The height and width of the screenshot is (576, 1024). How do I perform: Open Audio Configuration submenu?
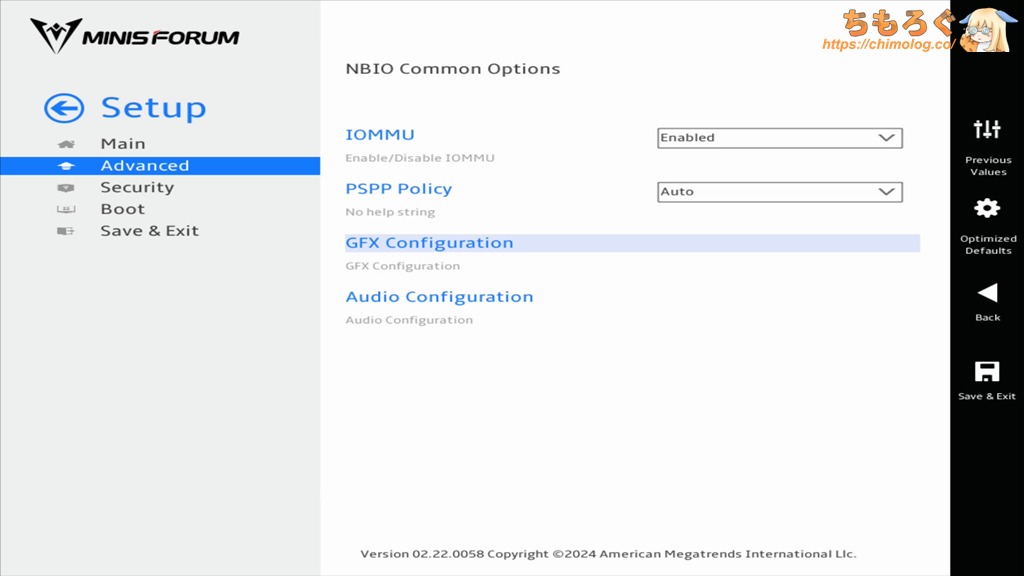439,297
